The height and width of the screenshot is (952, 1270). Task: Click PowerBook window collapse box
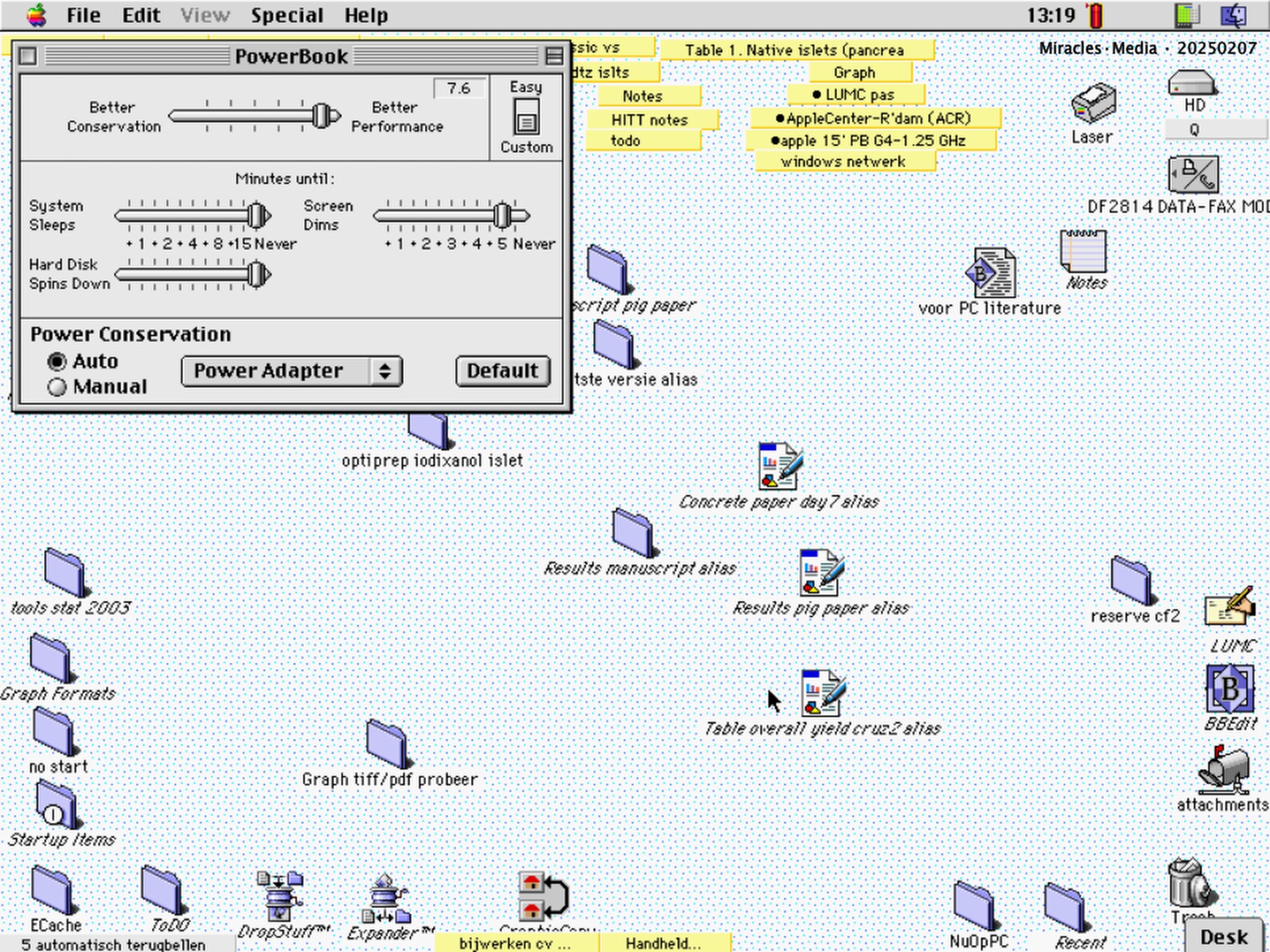(x=554, y=56)
